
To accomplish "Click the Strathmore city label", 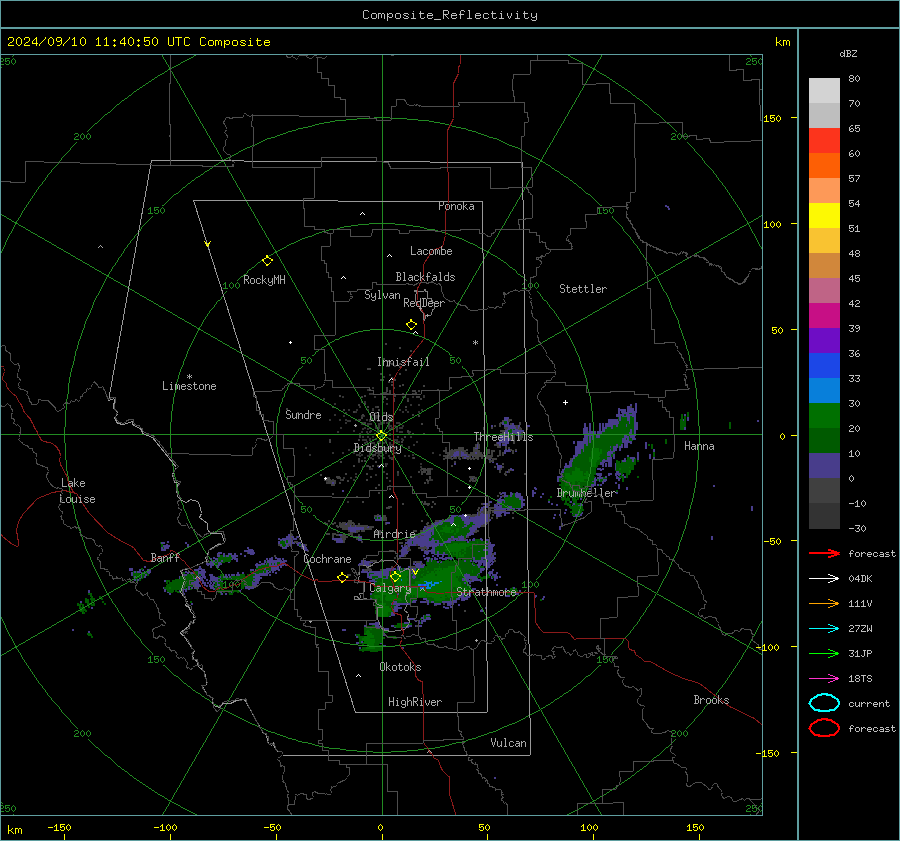I will 486,592.
